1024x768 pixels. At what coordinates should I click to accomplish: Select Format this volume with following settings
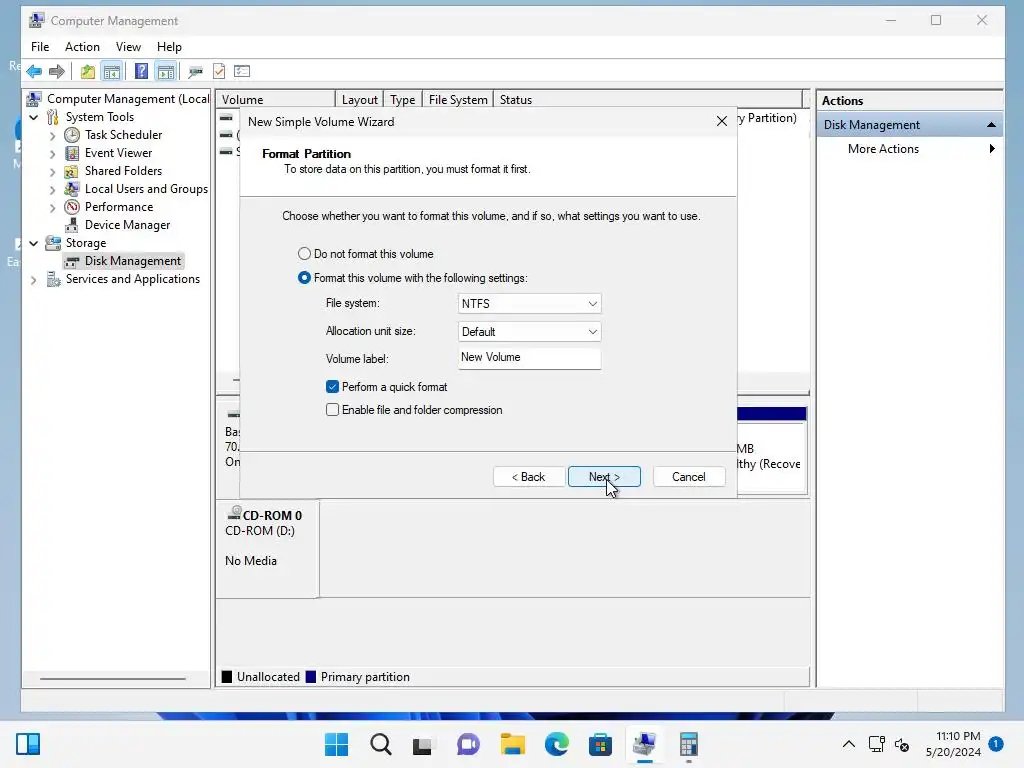[304, 278]
